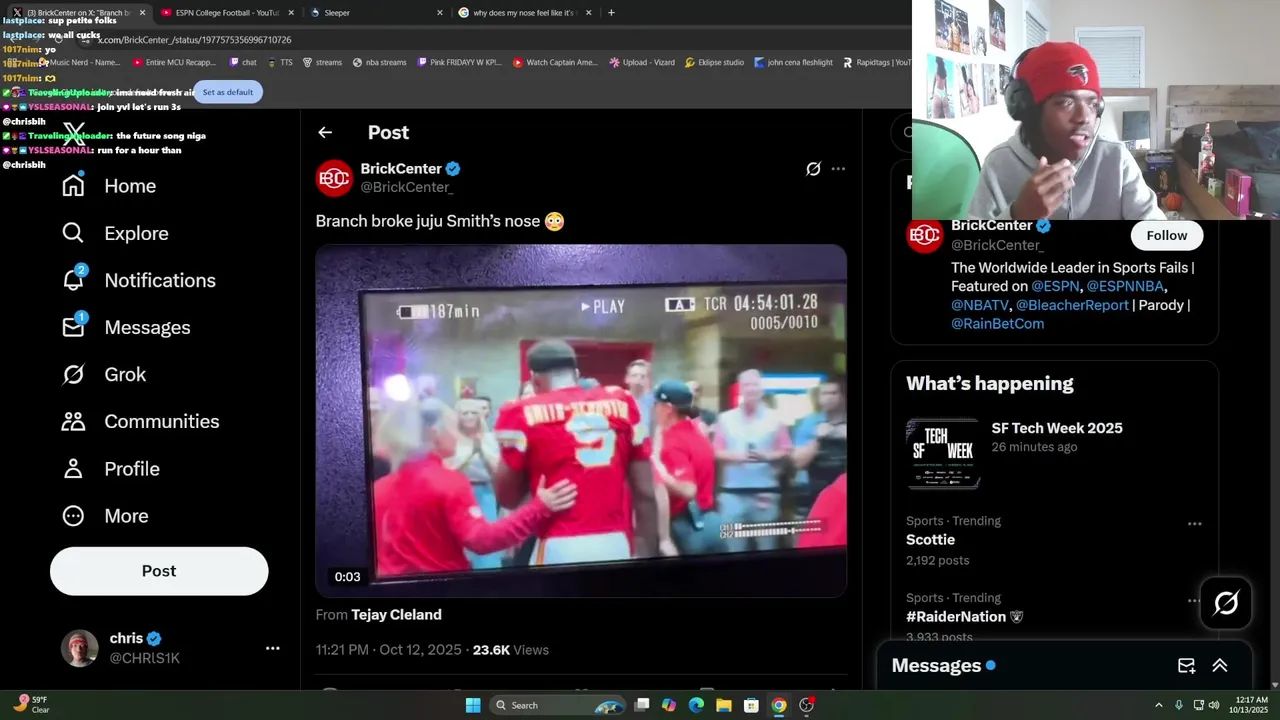Open the Pink FRIDAYY bookmark
Image resolution: width=1280 pixels, height=720 pixels.
(459, 62)
